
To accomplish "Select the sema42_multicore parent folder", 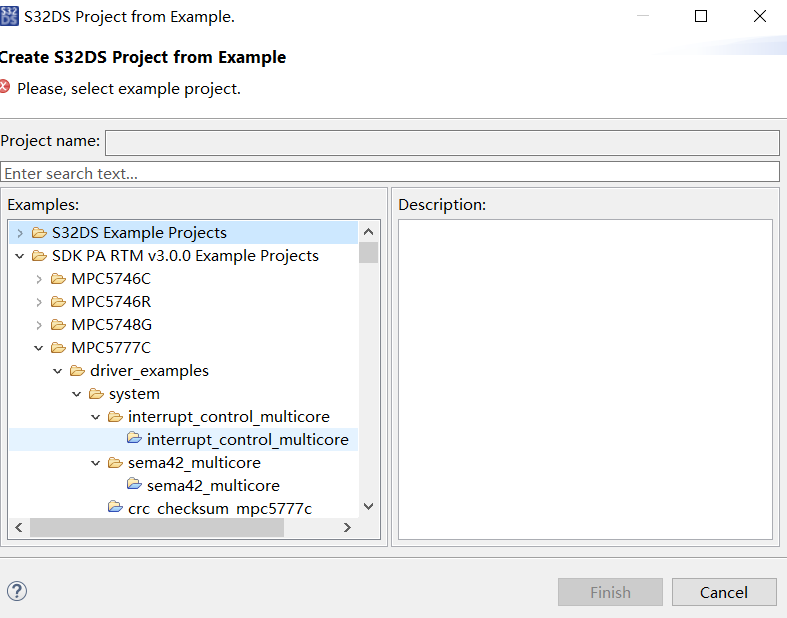I will click(x=194, y=463).
